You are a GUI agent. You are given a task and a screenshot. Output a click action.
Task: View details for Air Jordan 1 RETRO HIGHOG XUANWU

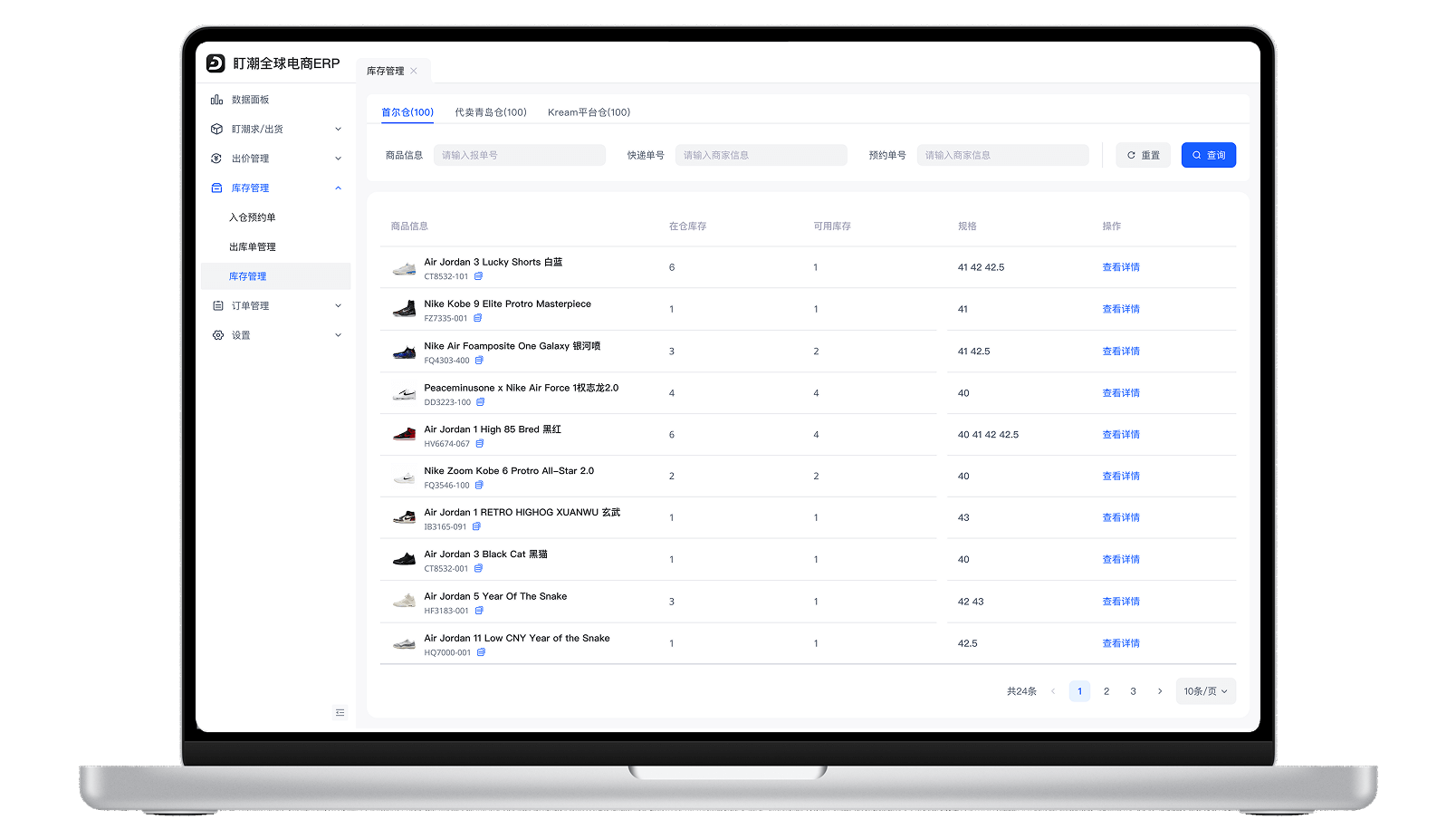[1121, 518]
